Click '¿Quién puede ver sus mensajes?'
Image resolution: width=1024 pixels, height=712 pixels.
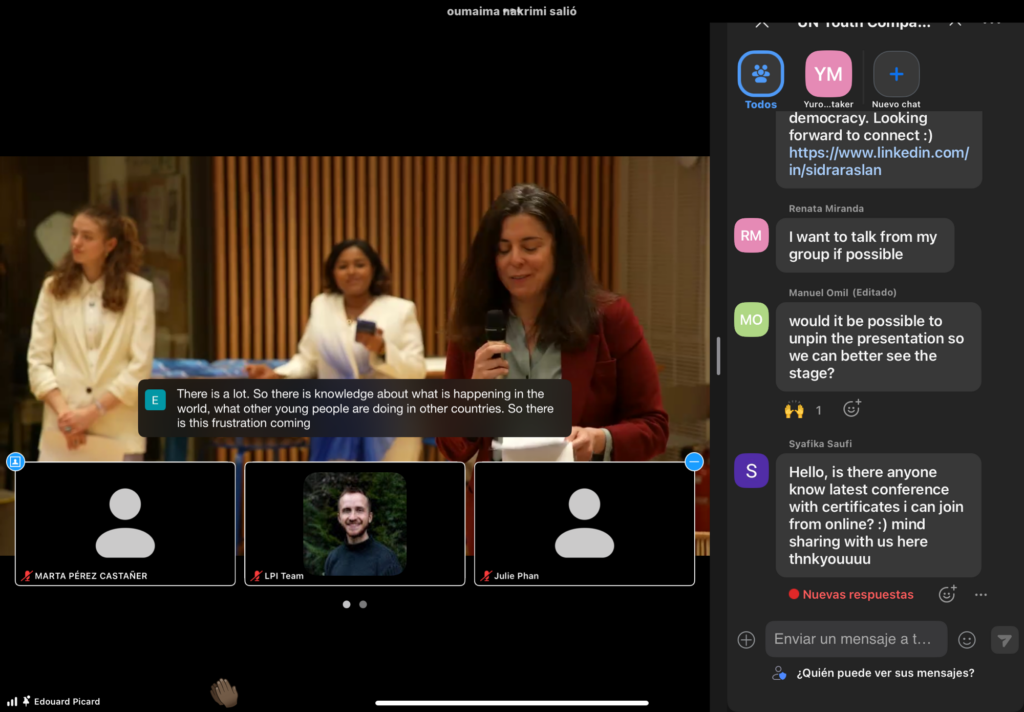(x=885, y=673)
